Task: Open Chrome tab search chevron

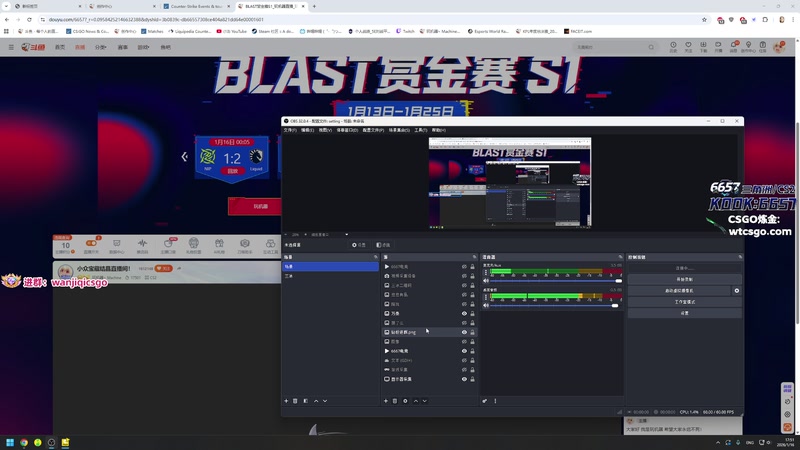Action: pyautogui.click(x=6, y=6)
